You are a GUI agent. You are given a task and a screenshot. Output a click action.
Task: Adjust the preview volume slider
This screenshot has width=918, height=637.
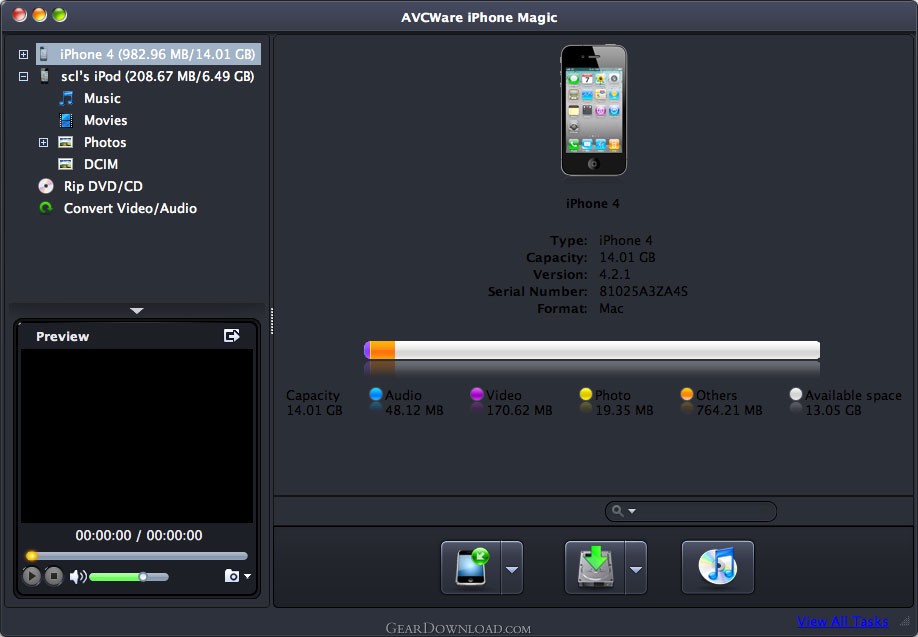click(129, 577)
